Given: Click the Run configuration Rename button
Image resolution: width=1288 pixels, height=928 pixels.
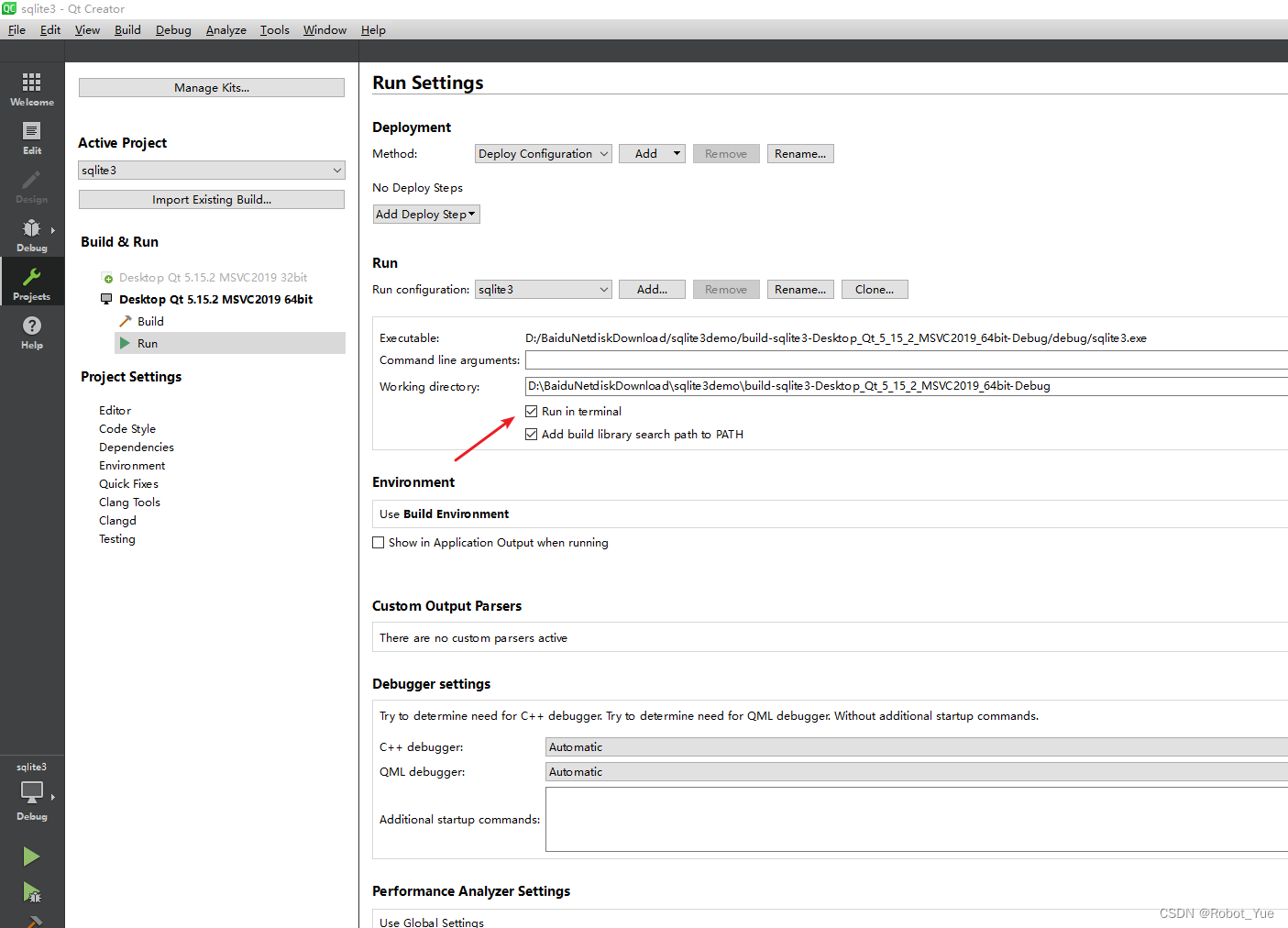Looking at the screenshot, I should point(800,289).
